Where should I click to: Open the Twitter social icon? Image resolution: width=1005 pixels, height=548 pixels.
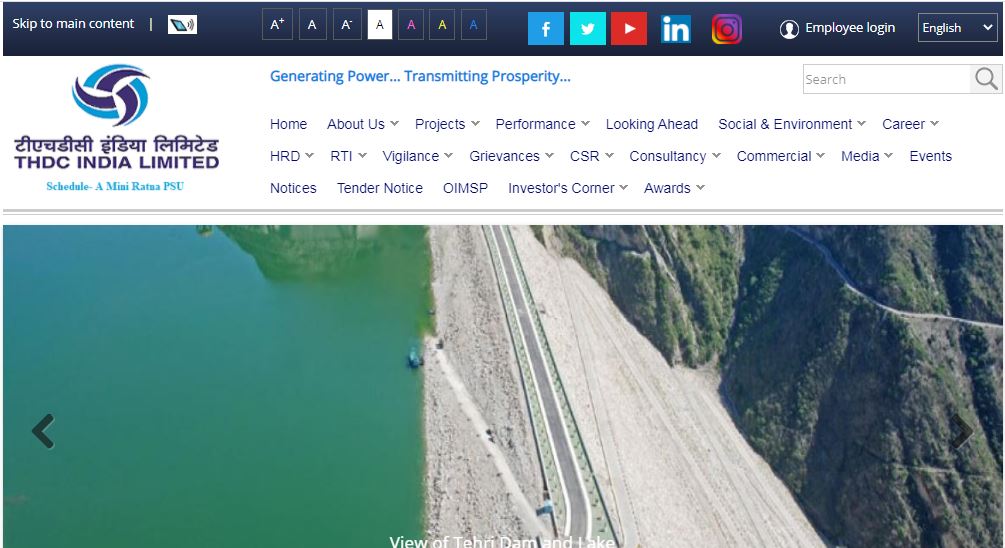pos(588,29)
